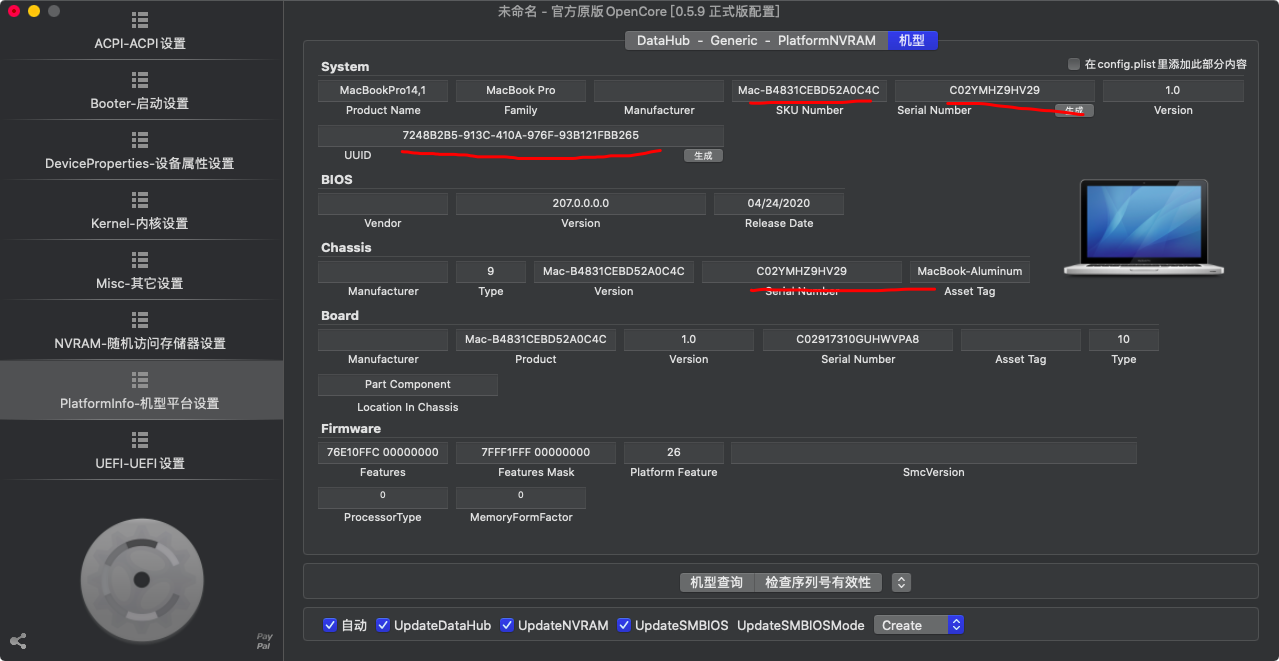Select the NVRAM section list icon
Image resolution: width=1279 pixels, height=661 pixels.
click(140, 320)
